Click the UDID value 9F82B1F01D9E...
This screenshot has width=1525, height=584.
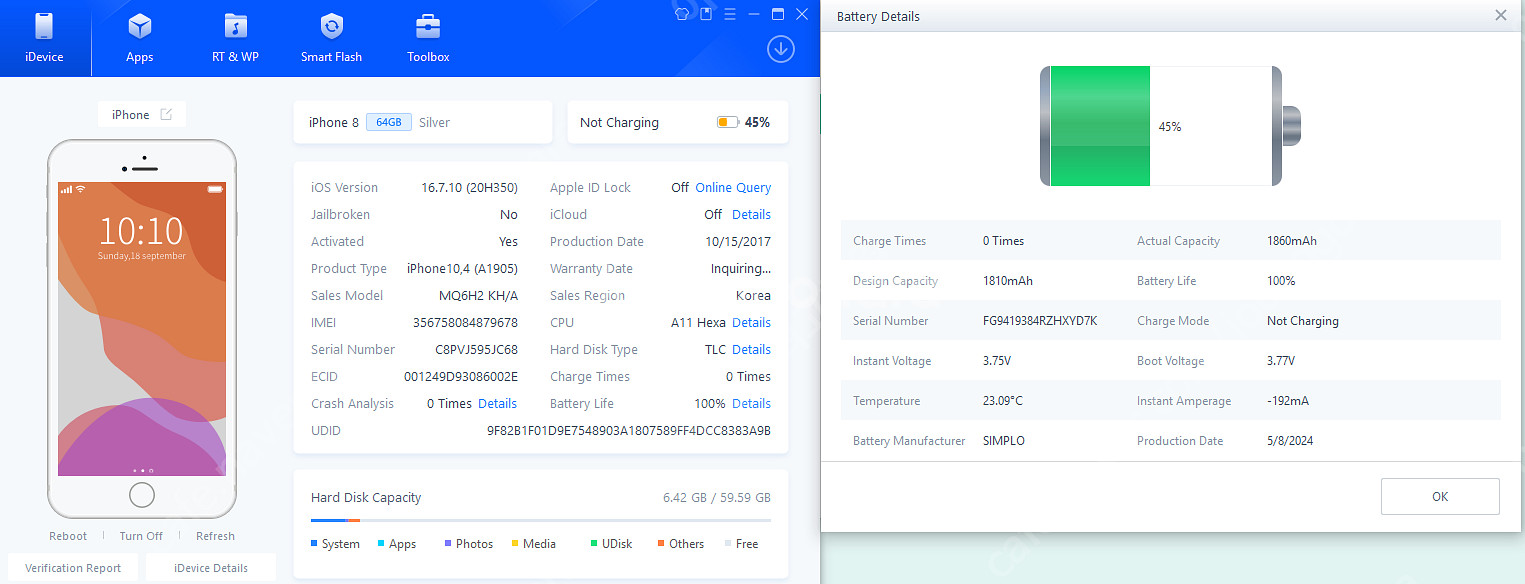tap(629, 430)
